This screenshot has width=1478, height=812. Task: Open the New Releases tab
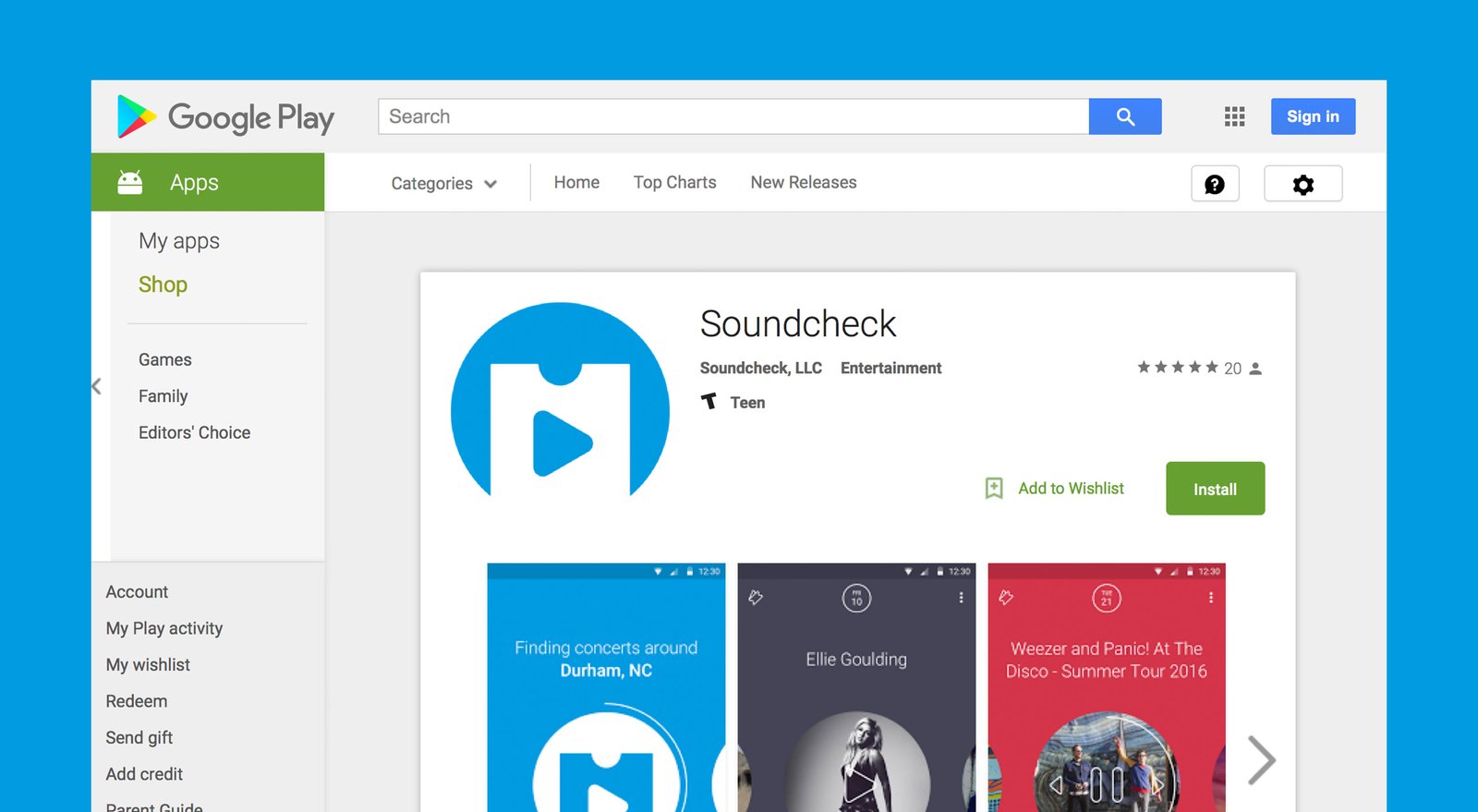(803, 182)
